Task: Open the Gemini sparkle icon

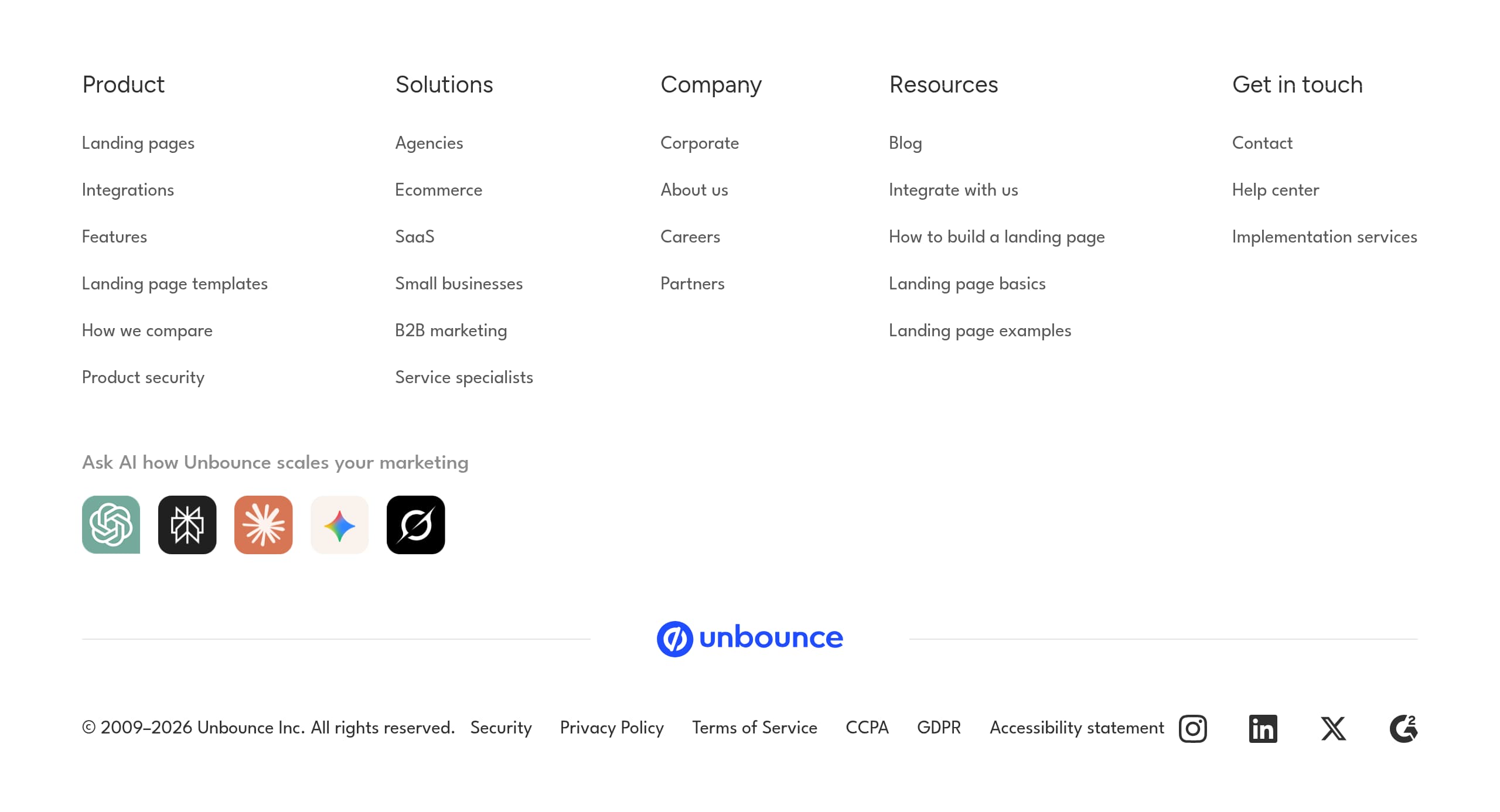Action: [x=339, y=525]
